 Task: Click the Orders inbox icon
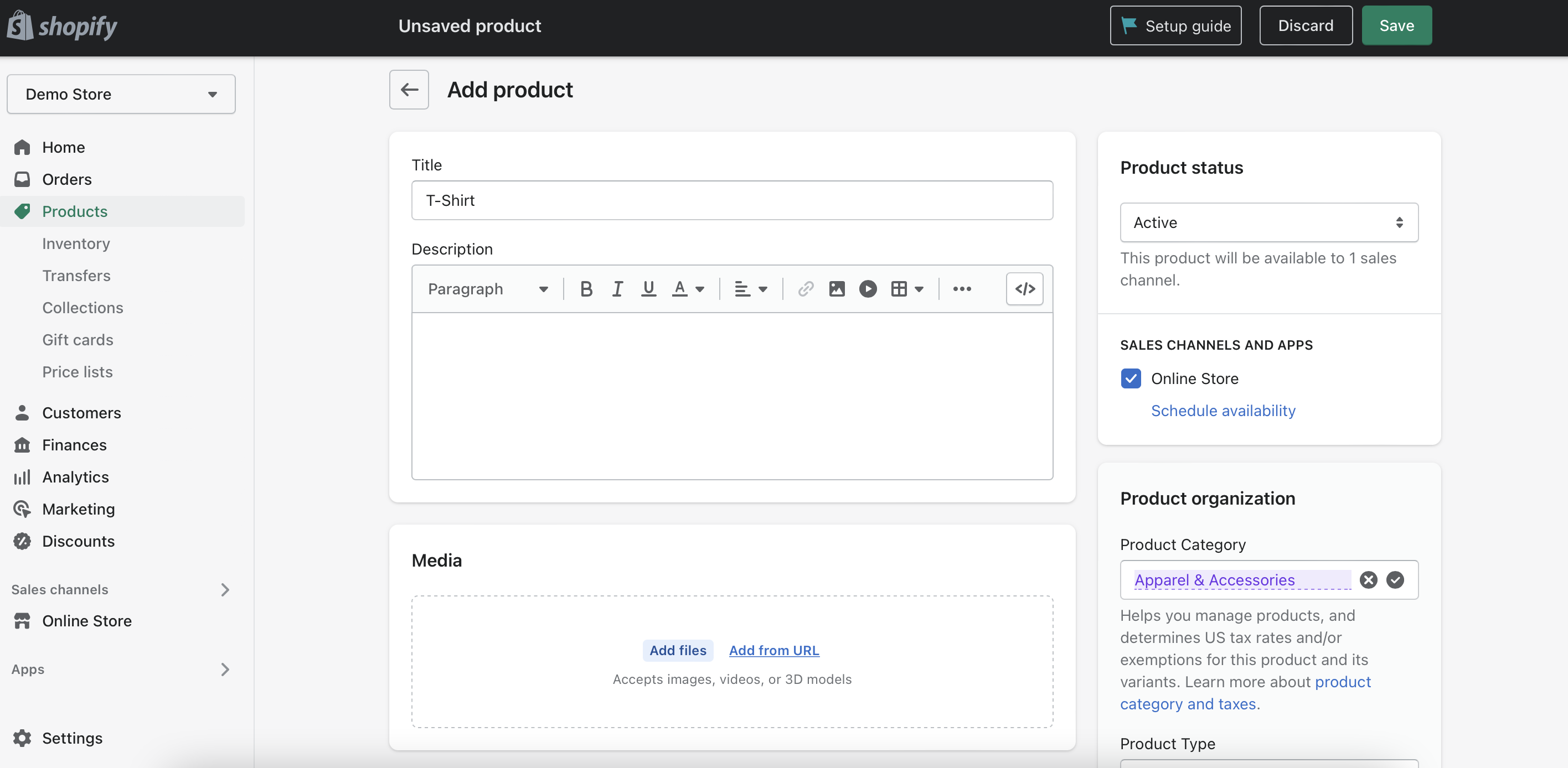(x=22, y=179)
